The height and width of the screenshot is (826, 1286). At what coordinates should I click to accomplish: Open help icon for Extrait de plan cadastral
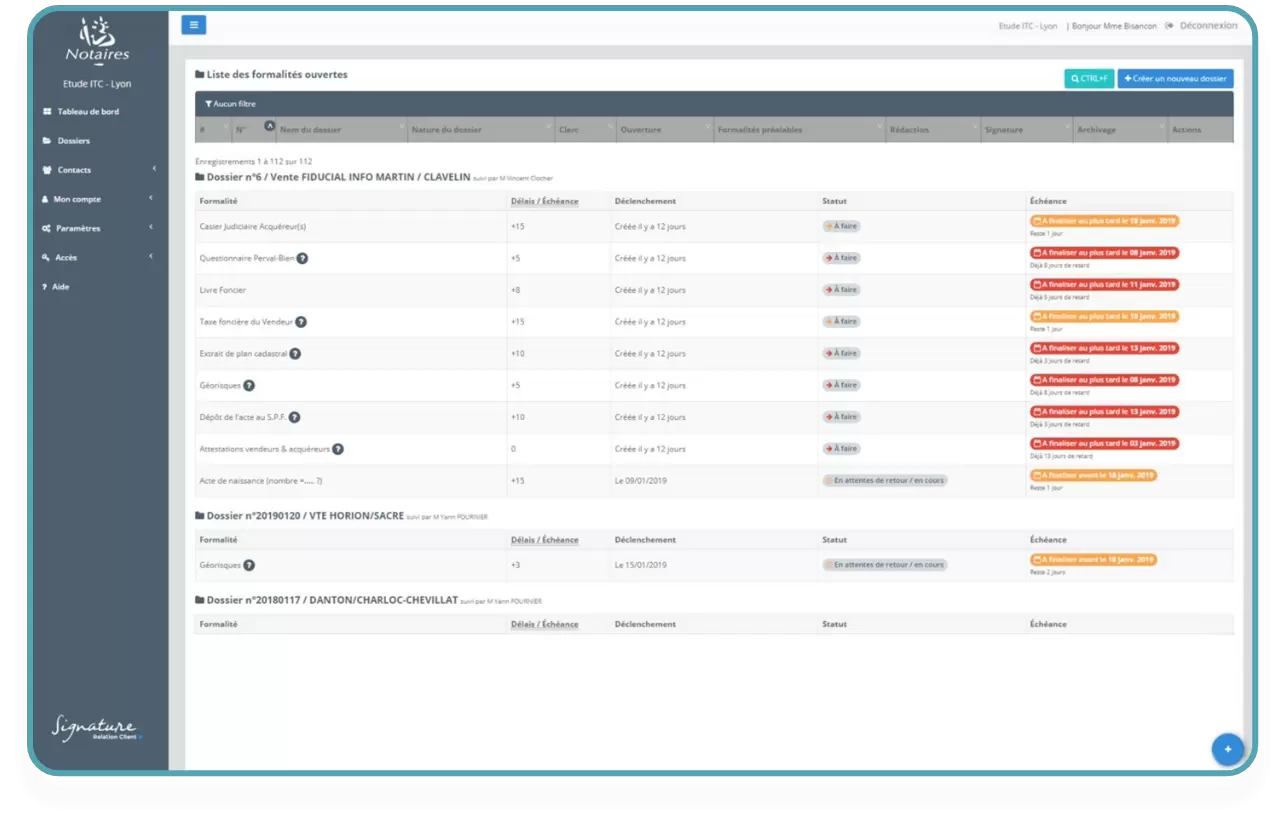[295, 354]
